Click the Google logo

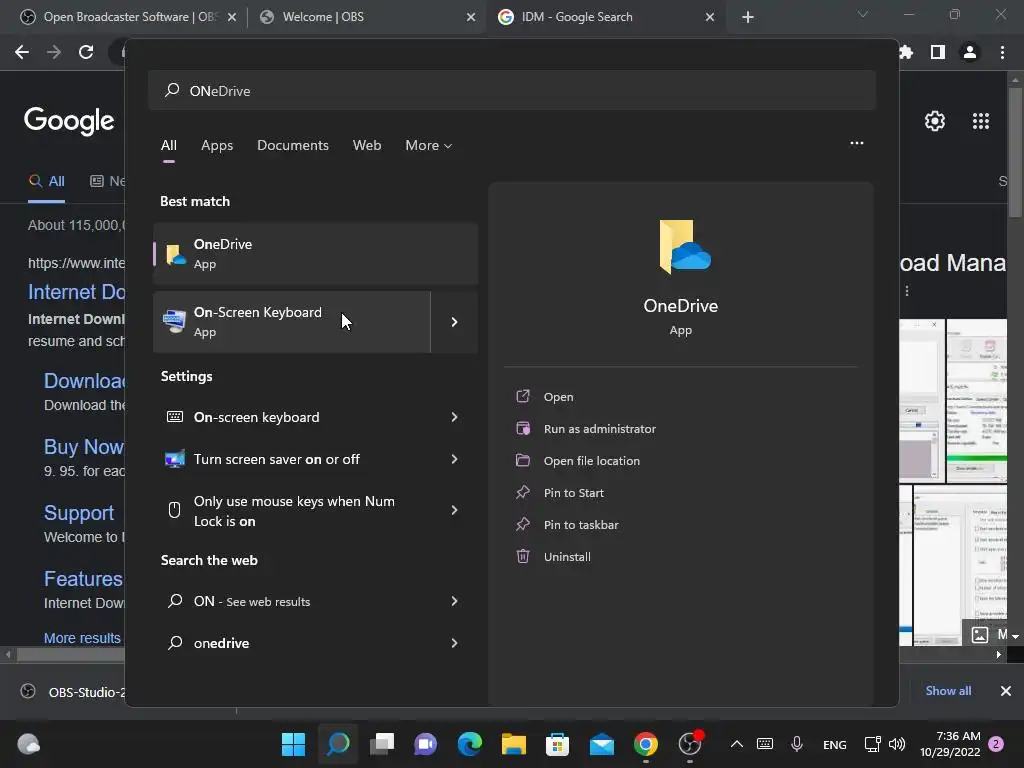(69, 121)
